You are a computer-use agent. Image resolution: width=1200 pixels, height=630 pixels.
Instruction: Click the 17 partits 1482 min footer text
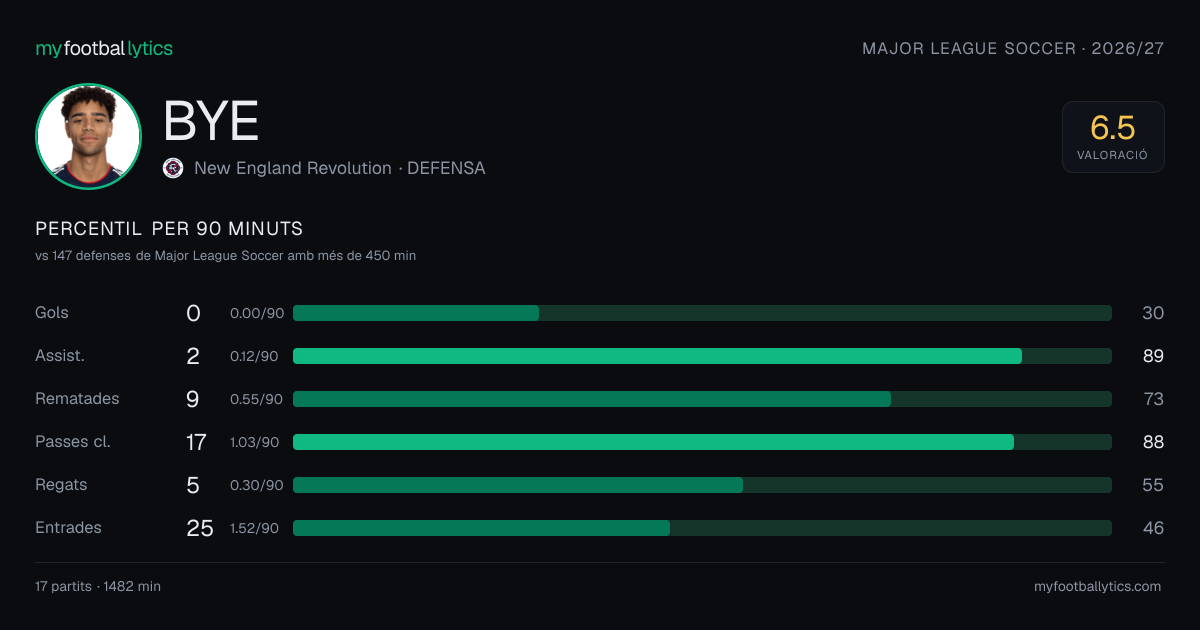point(98,587)
